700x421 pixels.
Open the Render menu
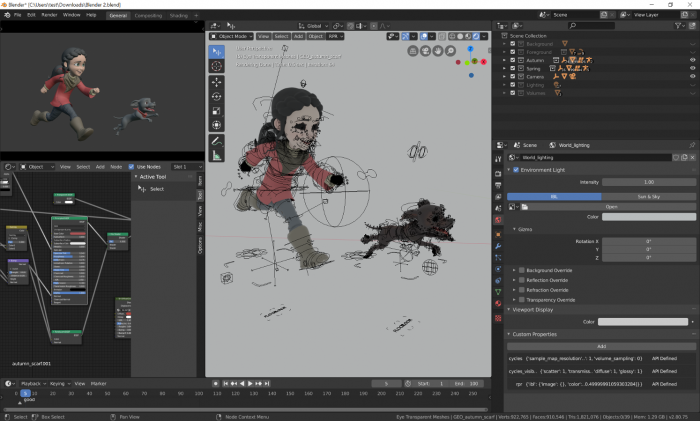[x=49, y=15]
